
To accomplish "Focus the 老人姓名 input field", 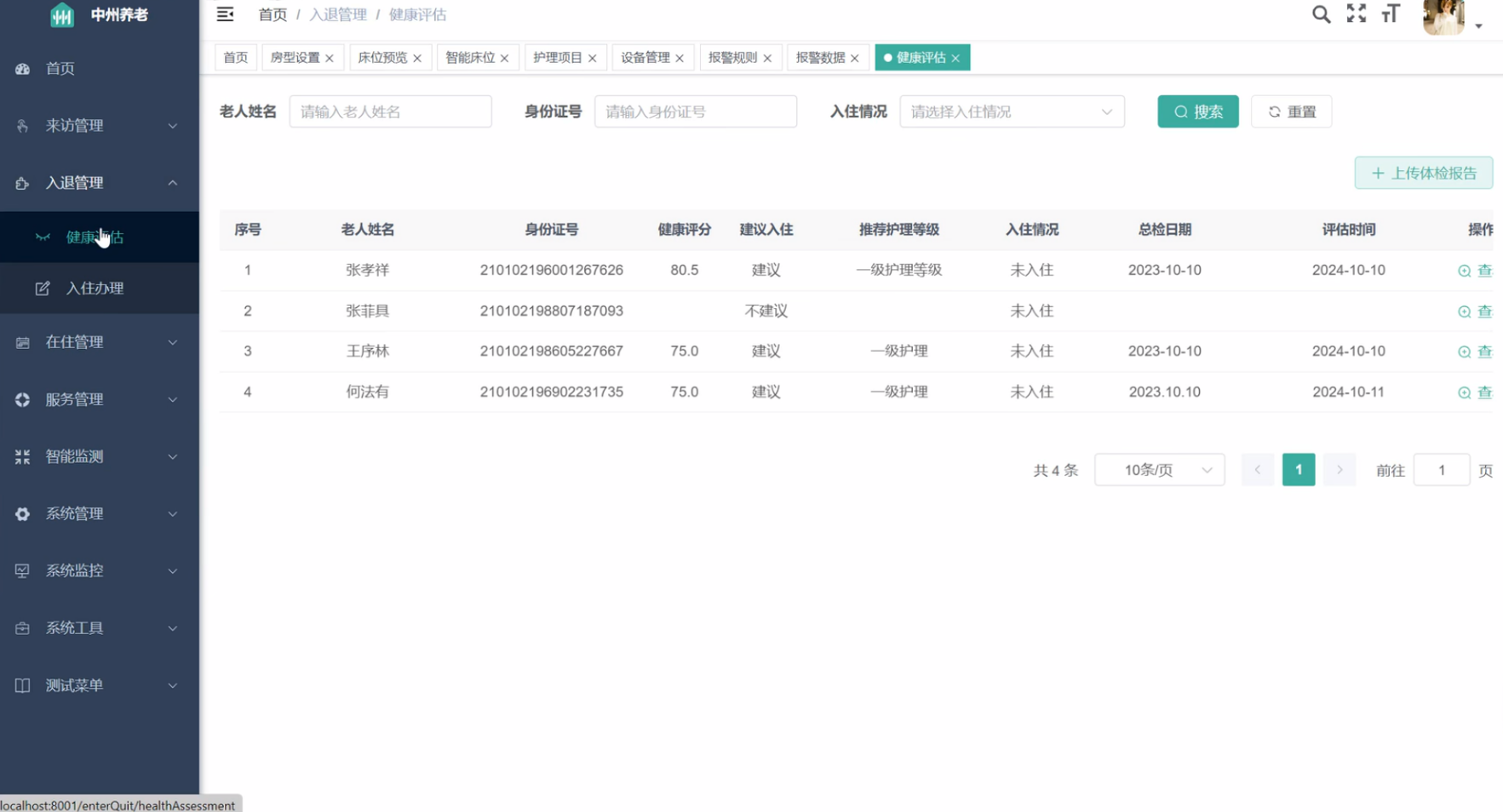I will point(390,112).
